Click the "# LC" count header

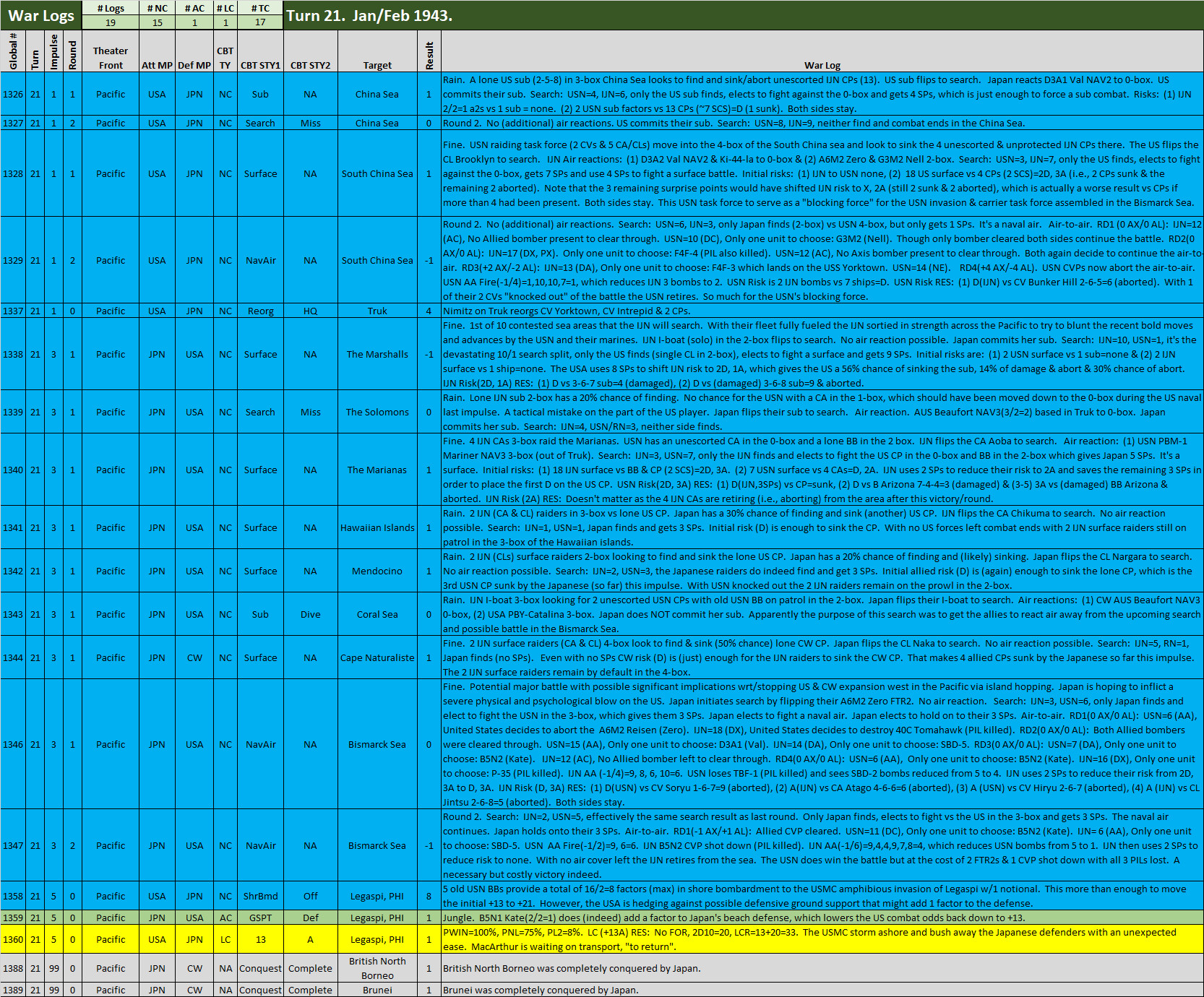click(x=225, y=8)
